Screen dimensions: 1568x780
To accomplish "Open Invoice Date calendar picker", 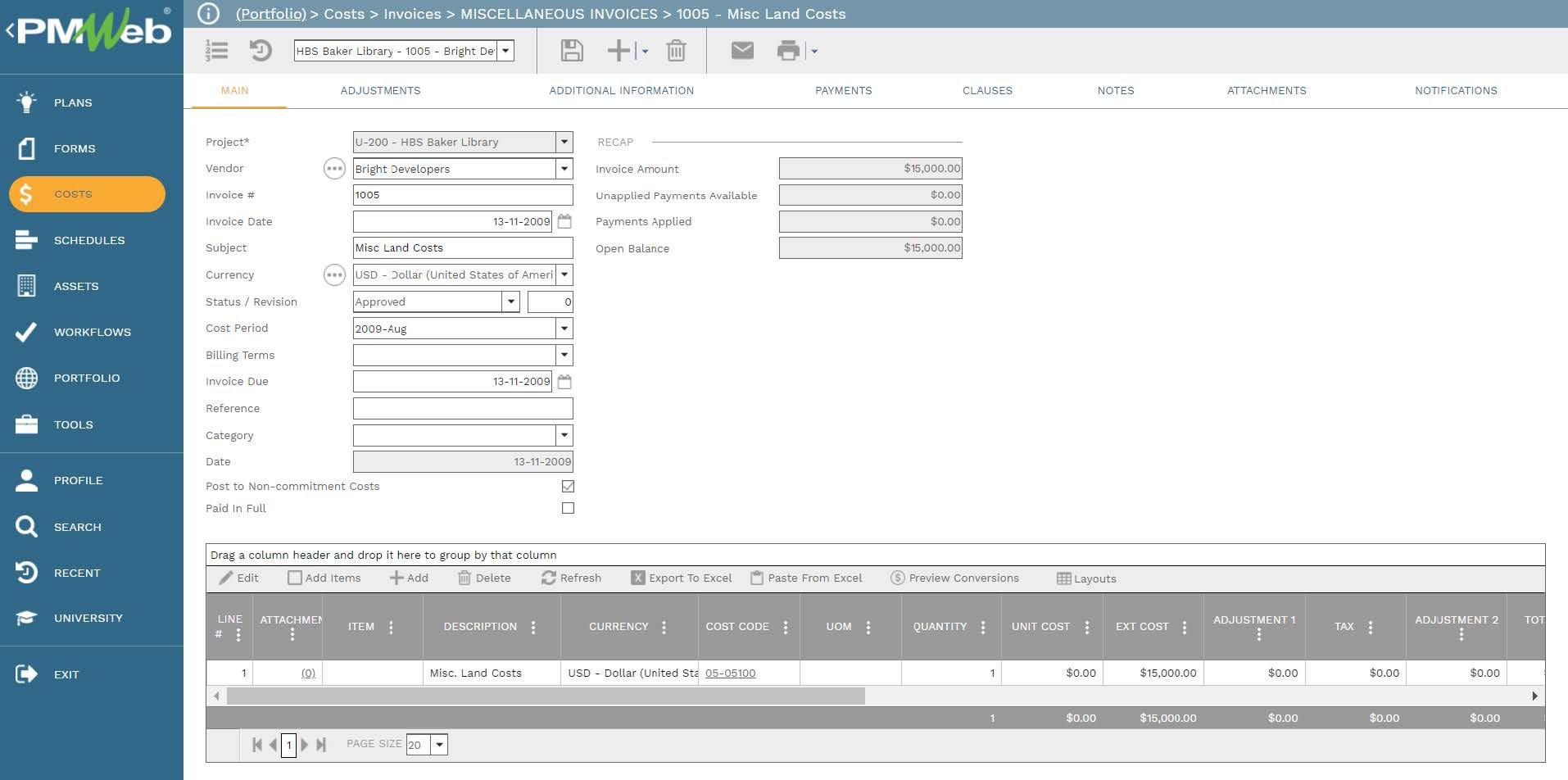I will [x=564, y=221].
